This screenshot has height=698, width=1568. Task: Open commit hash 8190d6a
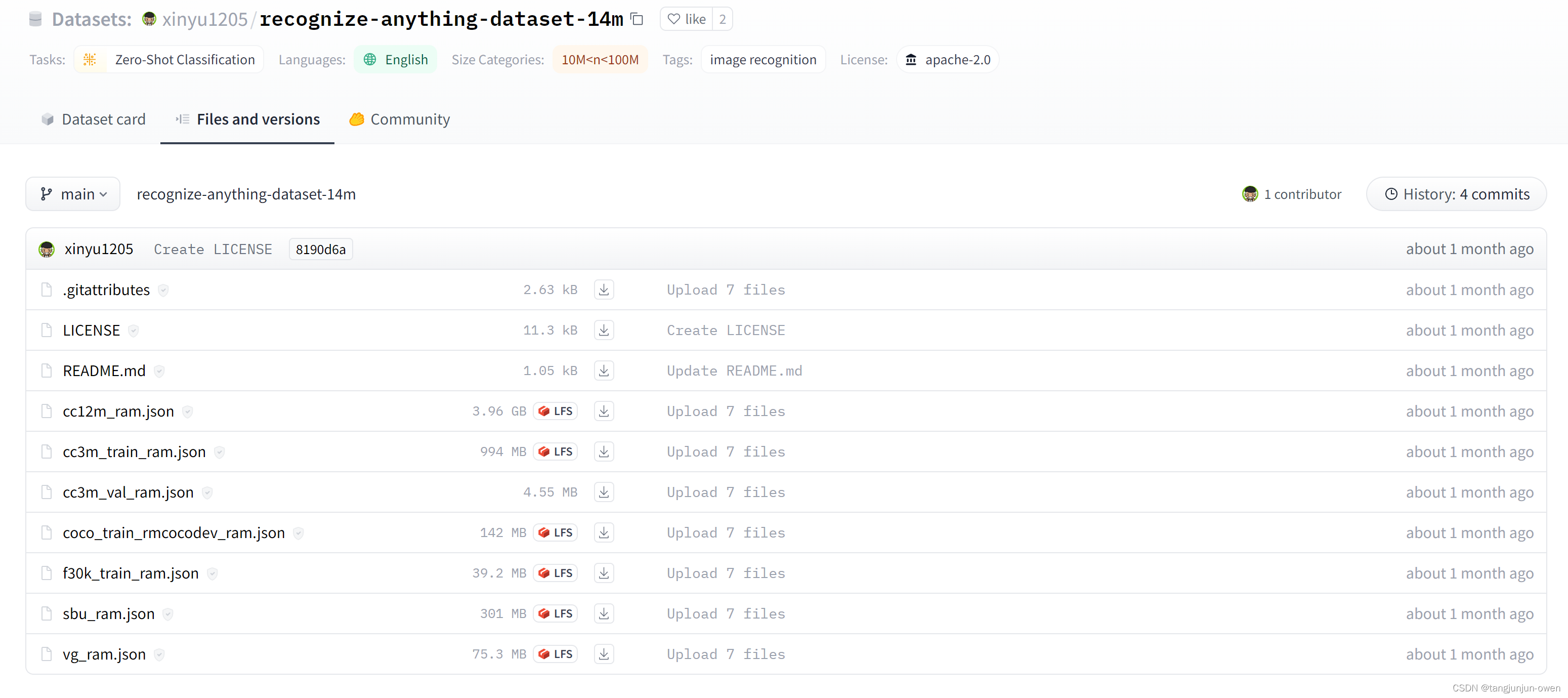point(320,249)
